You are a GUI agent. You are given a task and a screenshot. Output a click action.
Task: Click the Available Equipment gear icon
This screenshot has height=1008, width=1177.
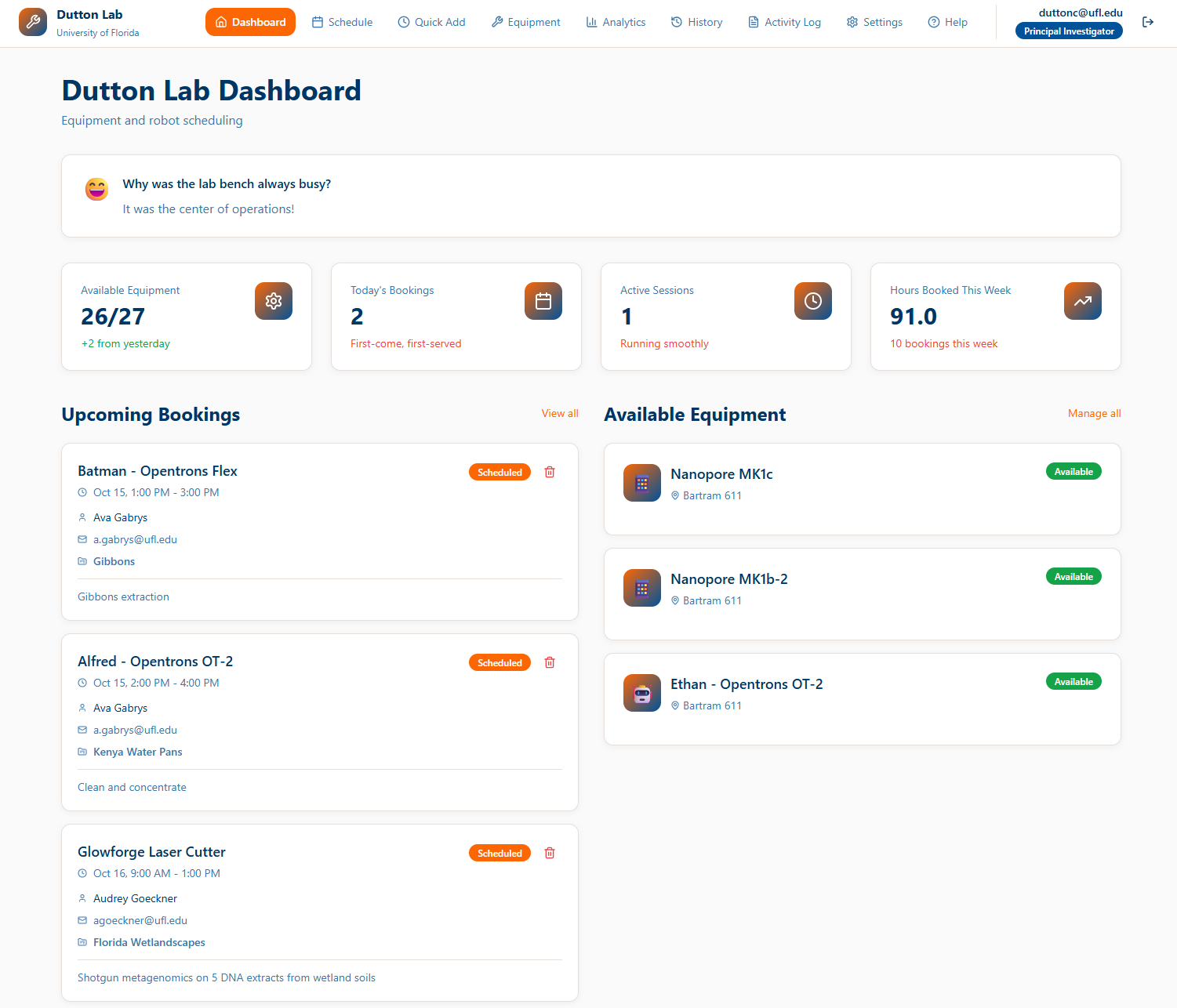(x=274, y=301)
